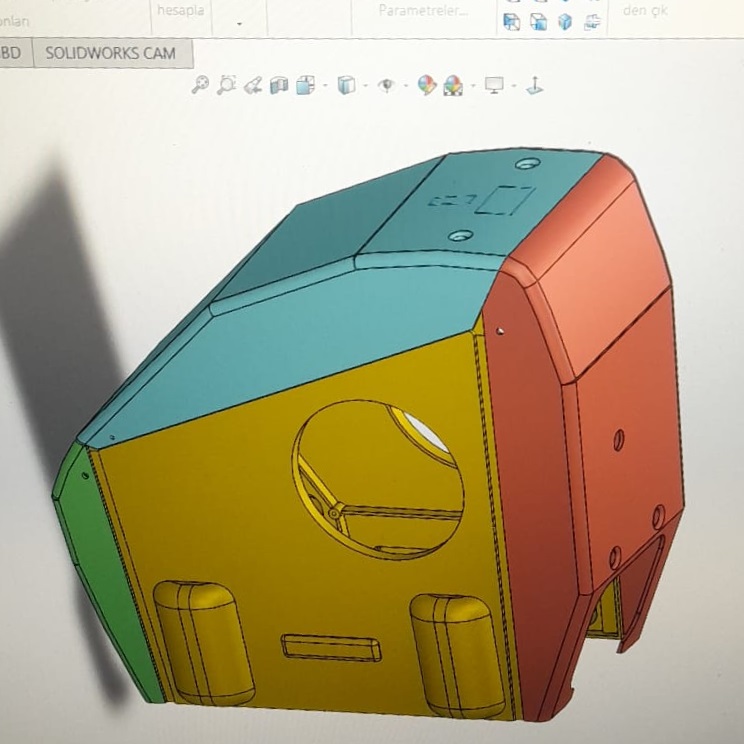Click the blue cube icon in the ribbon
744x744 pixels.
pos(565,21)
